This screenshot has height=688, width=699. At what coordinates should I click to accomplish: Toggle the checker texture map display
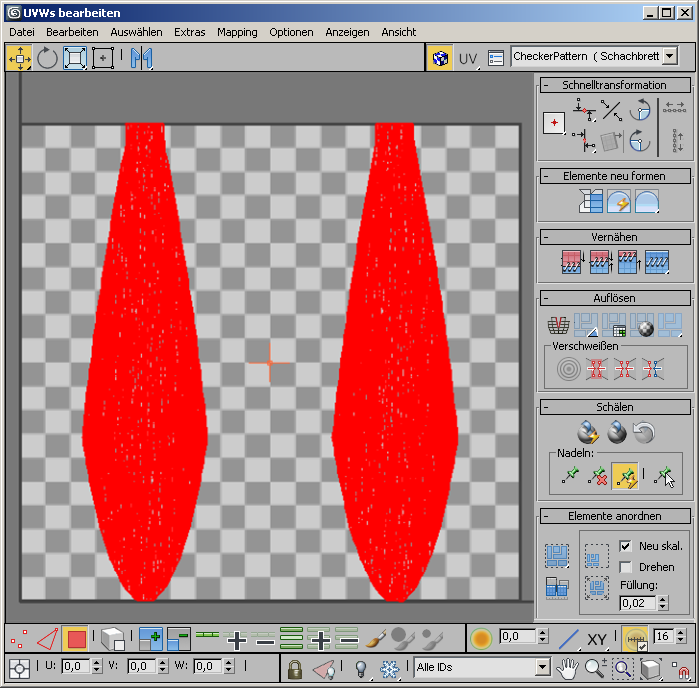[x=440, y=58]
